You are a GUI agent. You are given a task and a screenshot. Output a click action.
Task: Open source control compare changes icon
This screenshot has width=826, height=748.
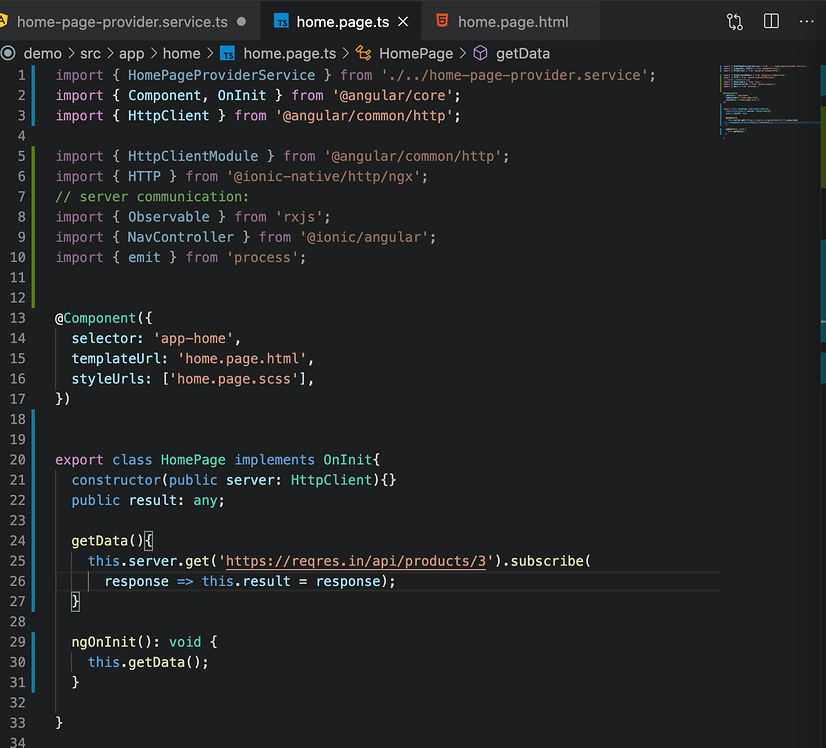[735, 22]
